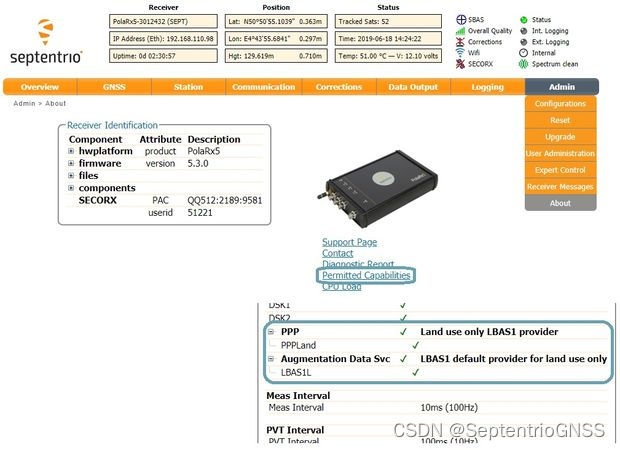The image size is (620, 450).
Task: Select Expert Control in Admin menu
Action: [x=560, y=170]
